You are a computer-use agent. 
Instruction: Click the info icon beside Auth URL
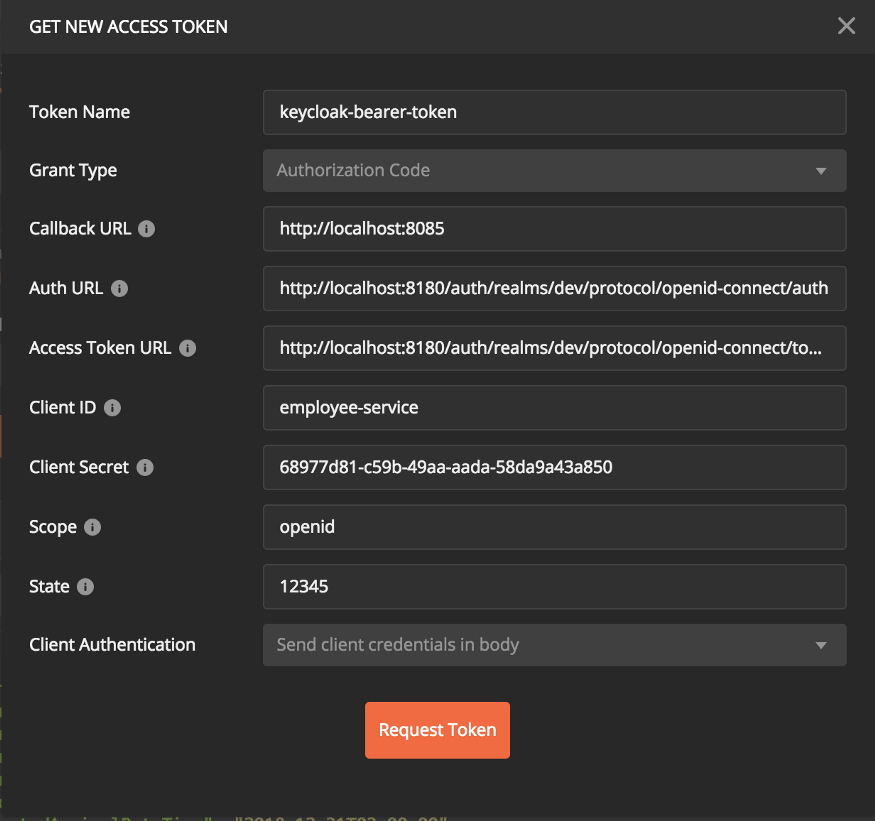120,289
